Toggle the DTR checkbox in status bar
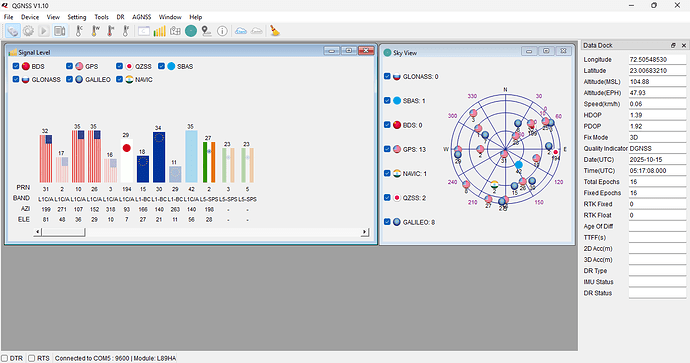This screenshot has height=363, width=690. pos(4,358)
